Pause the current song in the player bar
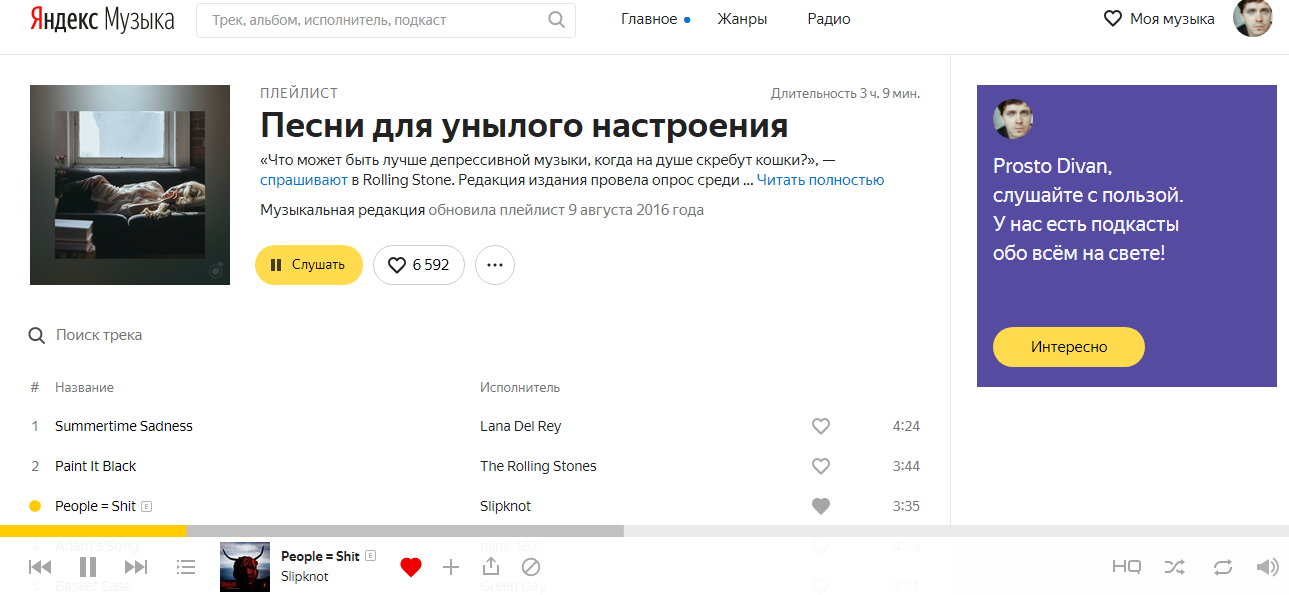Image resolution: width=1289 pixels, height=595 pixels. click(x=88, y=567)
